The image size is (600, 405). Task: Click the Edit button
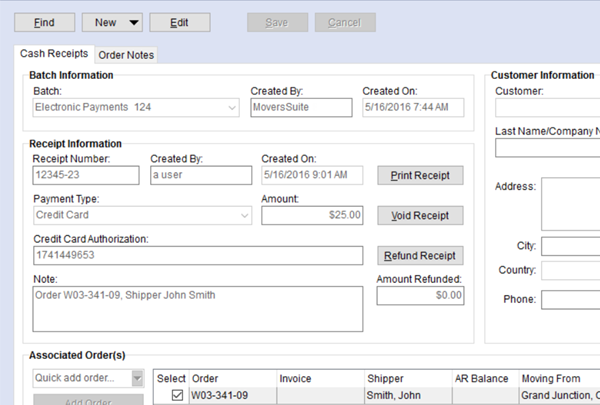tap(179, 22)
